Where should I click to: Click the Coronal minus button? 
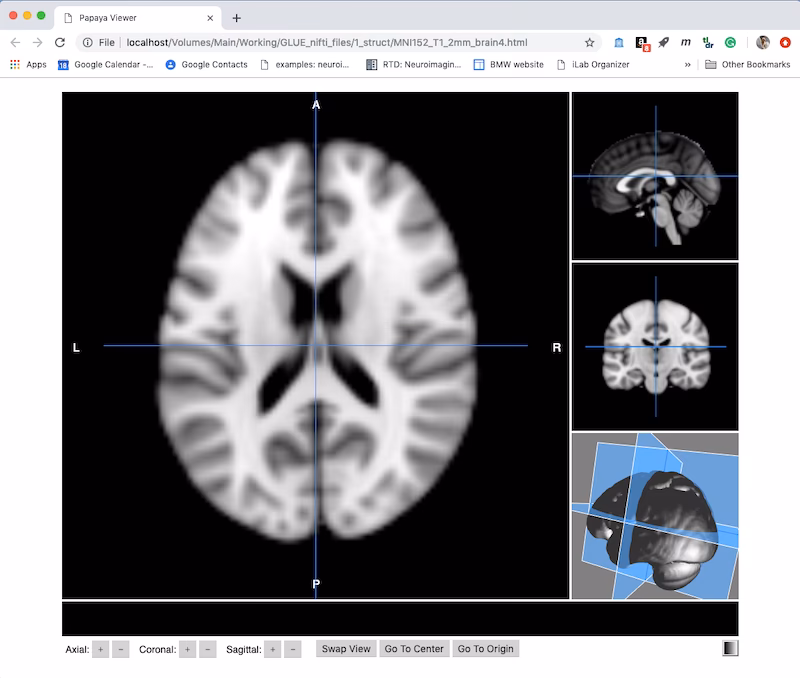click(x=208, y=649)
